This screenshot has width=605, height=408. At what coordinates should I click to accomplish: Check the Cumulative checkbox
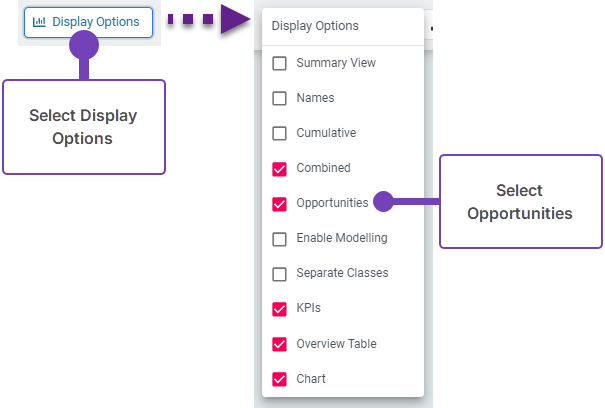point(280,133)
